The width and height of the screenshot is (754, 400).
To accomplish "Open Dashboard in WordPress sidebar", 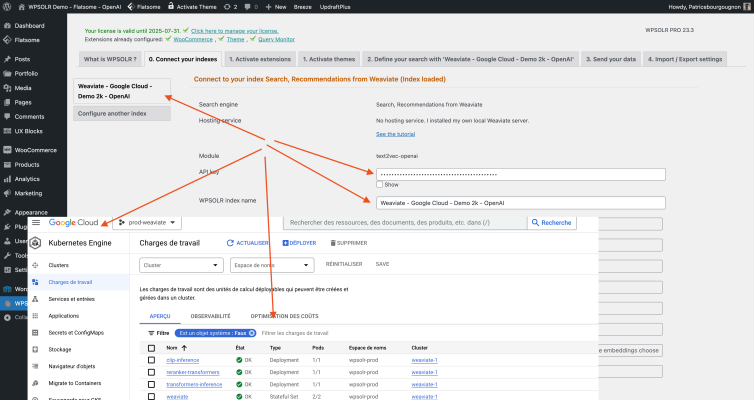I will (29, 26).
